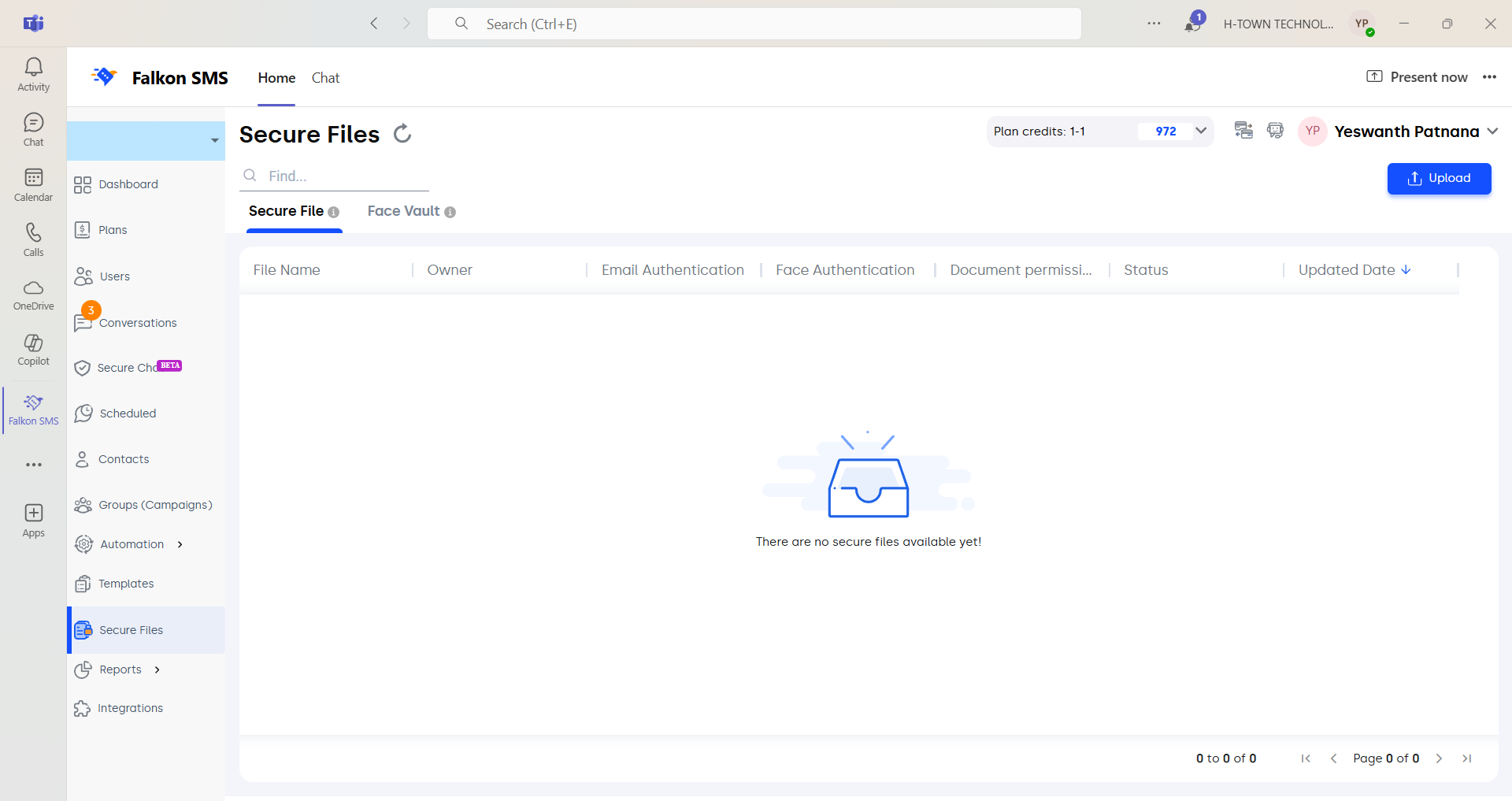Go to the previous page of results
The height and width of the screenshot is (801, 1512).
[x=1333, y=758]
